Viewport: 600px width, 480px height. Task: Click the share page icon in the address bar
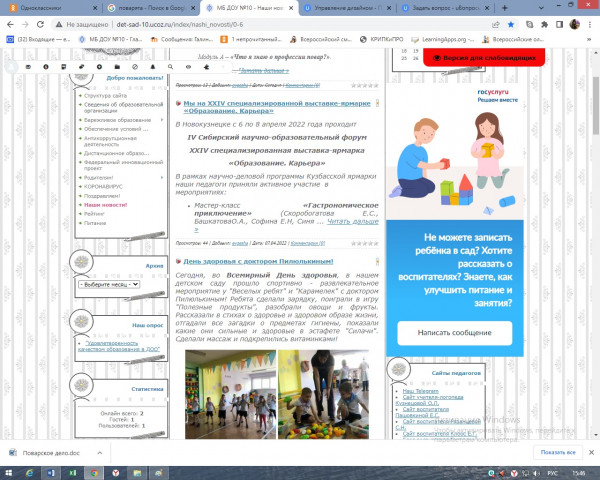[496, 24]
